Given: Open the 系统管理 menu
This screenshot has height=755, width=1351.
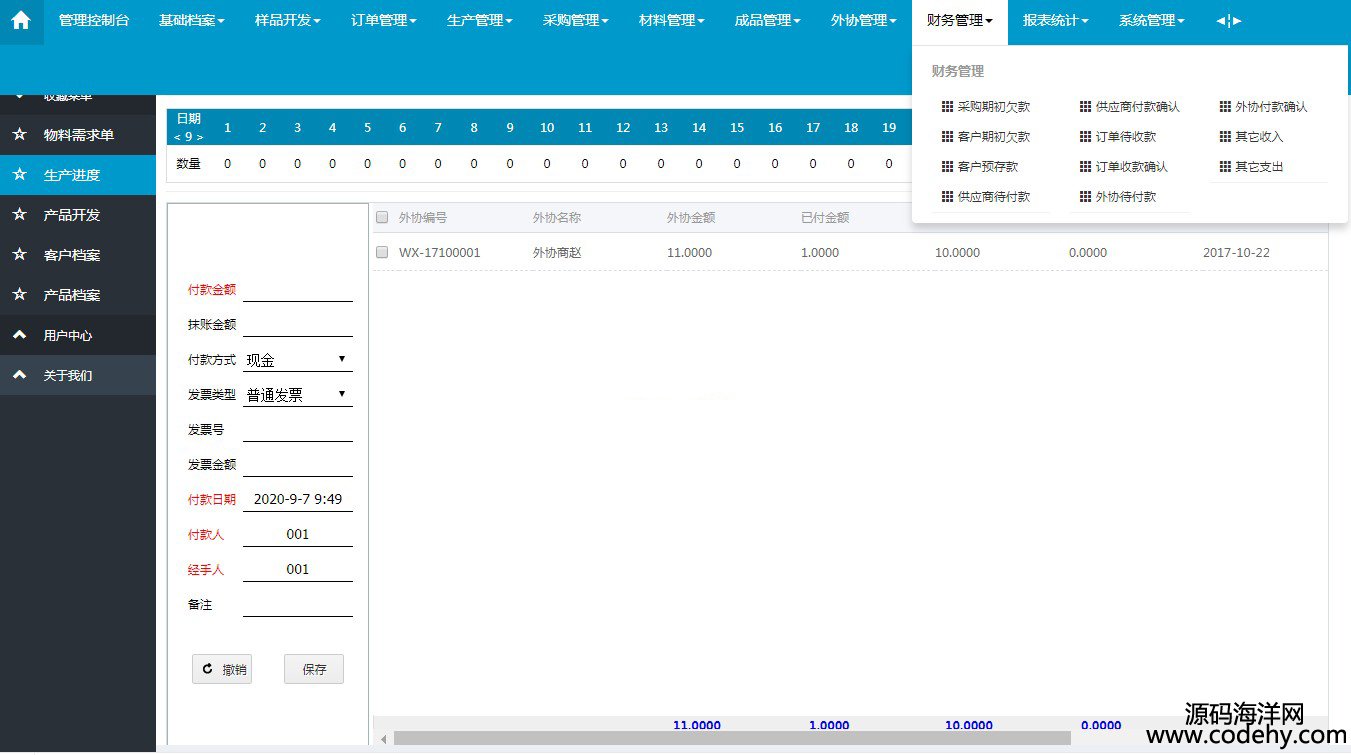Looking at the screenshot, I should click(x=1151, y=21).
